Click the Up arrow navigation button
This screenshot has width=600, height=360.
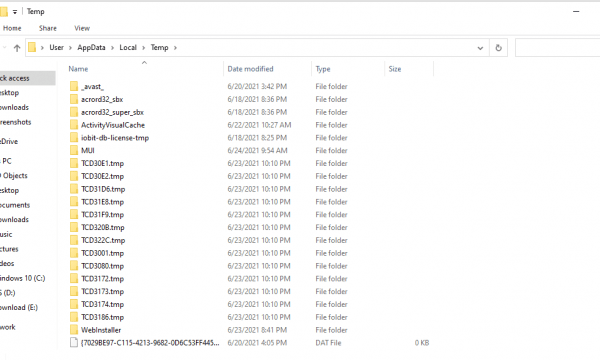[x=17, y=48]
